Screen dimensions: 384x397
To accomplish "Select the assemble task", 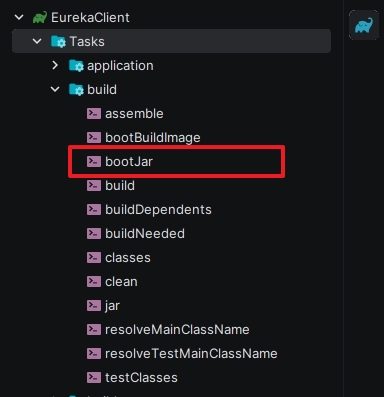I will click(134, 114).
